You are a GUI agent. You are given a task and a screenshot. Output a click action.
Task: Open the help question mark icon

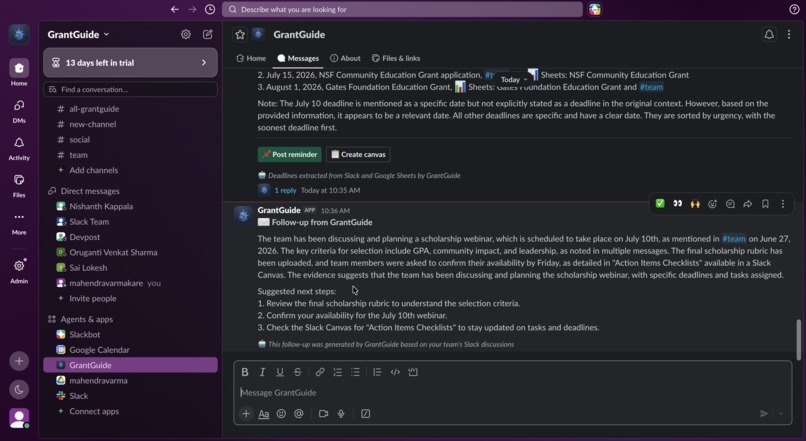point(794,9)
